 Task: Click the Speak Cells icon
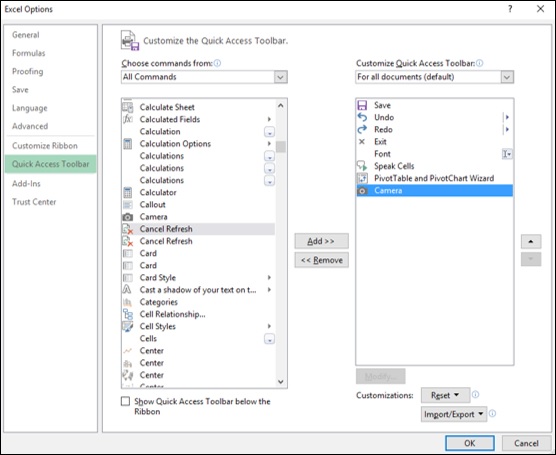pyautogui.click(x=362, y=166)
